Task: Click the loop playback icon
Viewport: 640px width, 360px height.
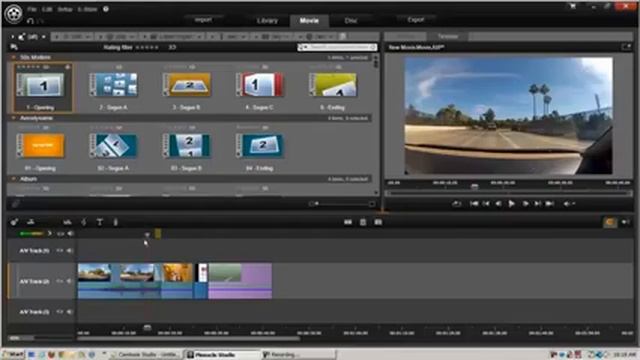Action: tap(456, 203)
